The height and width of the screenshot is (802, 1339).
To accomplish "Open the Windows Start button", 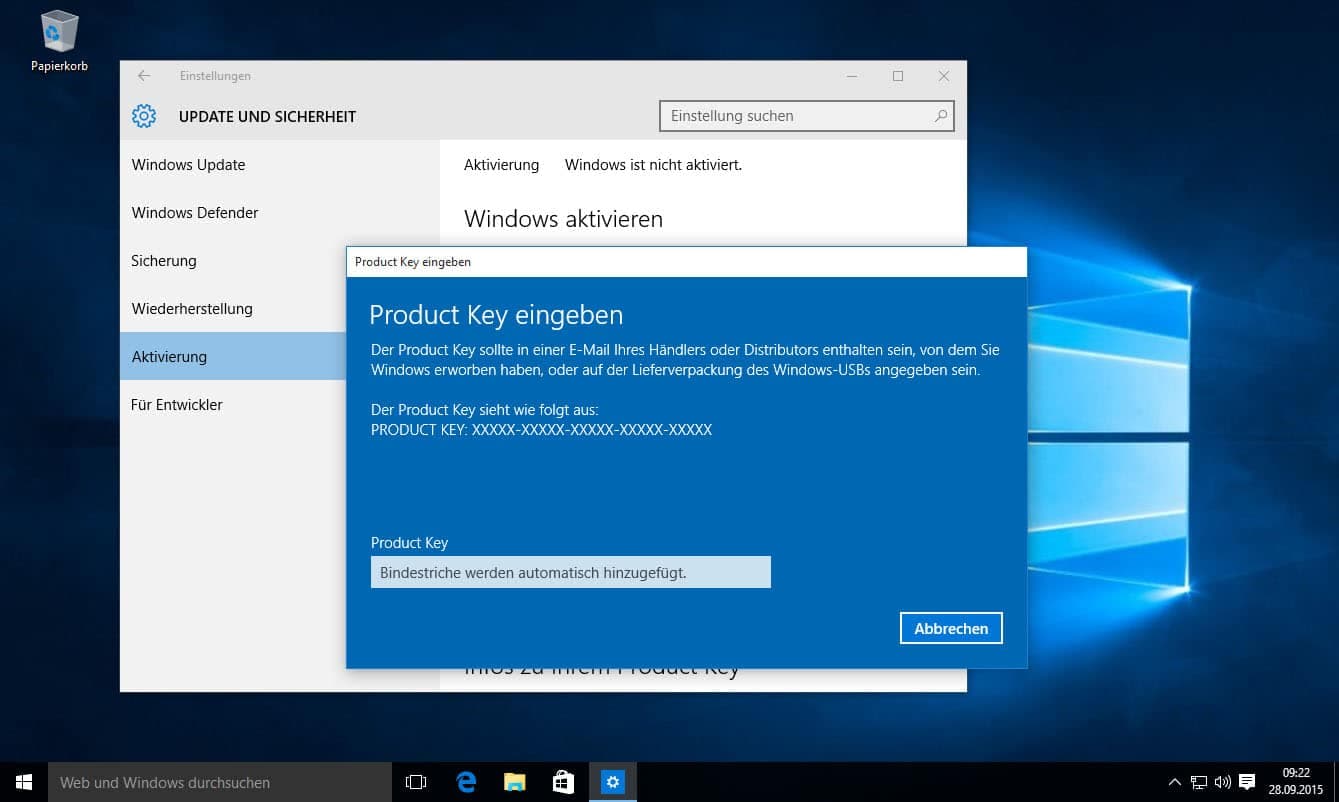I will 24,782.
